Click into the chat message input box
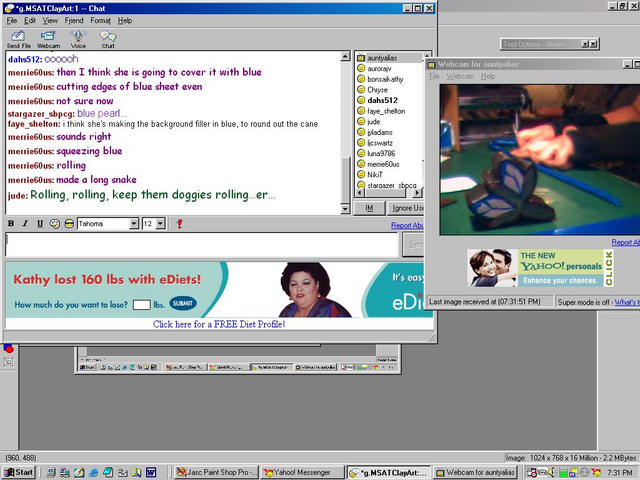Image resolution: width=640 pixels, height=480 pixels. [x=202, y=244]
